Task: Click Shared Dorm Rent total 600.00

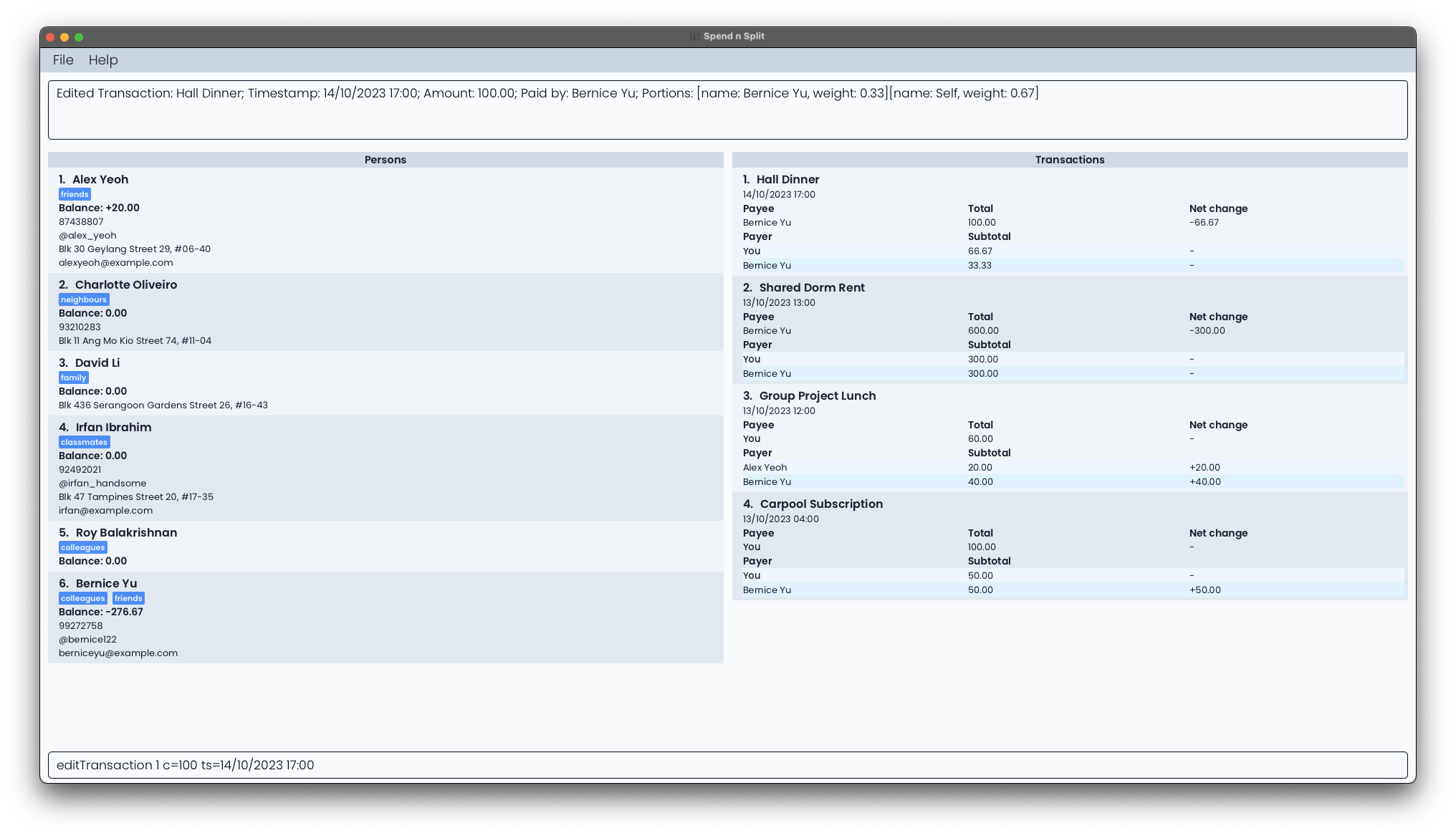Action: [x=983, y=331]
